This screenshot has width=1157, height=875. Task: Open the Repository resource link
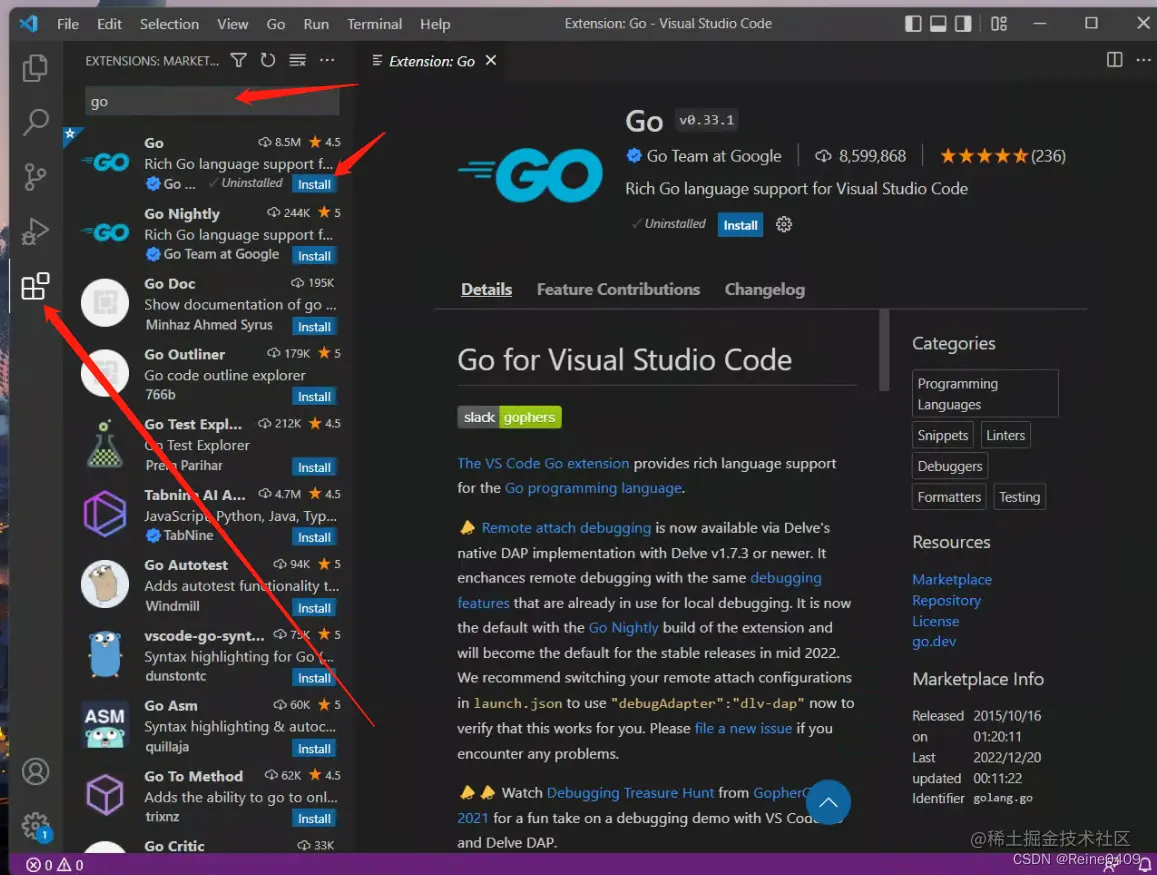click(x=946, y=601)
